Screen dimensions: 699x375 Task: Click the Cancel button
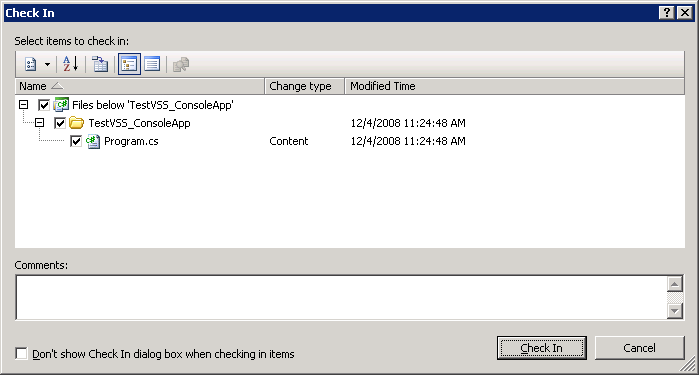(x=639, y=348)
